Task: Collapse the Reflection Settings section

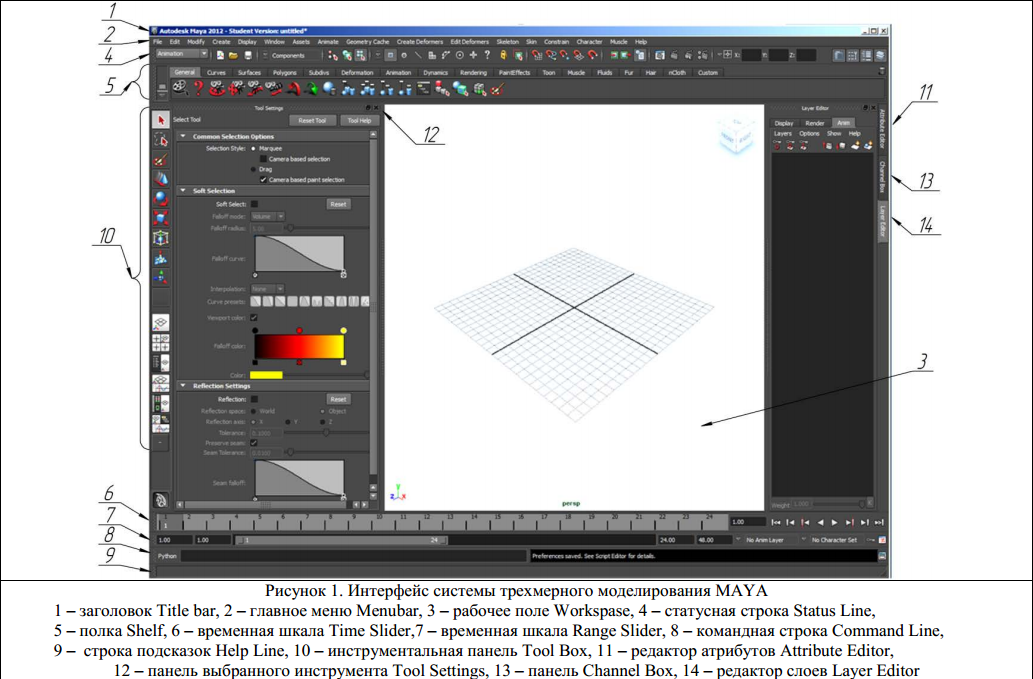Action: coord(183,385)
